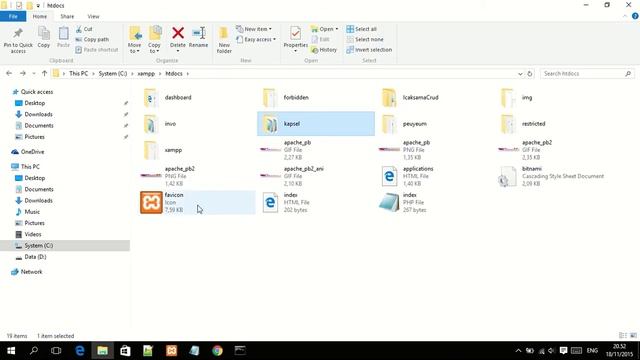Click the Up directory arrow

pos(44,73)
